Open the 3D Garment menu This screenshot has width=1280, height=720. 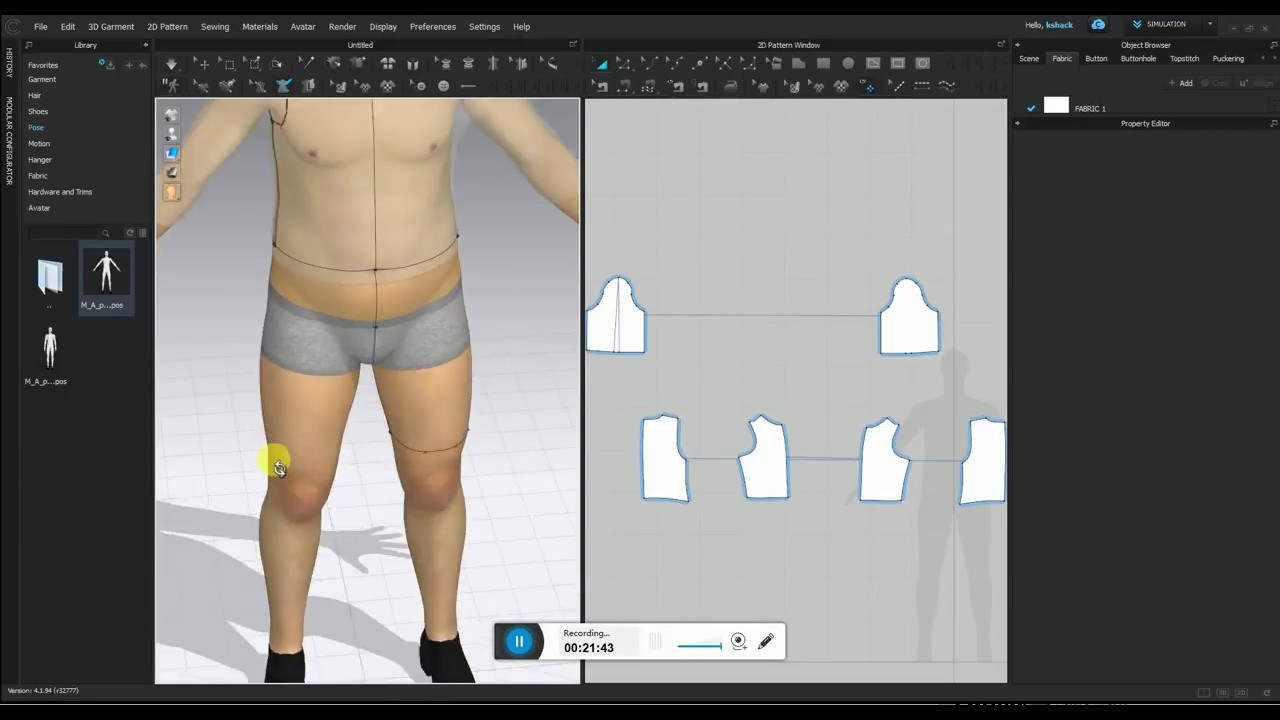(111, 27)
